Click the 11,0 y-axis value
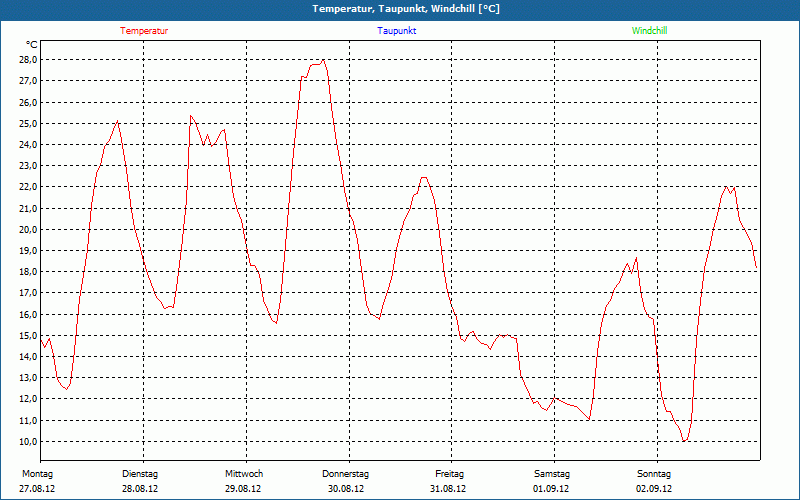800x500 pixels. pos(29,421)
